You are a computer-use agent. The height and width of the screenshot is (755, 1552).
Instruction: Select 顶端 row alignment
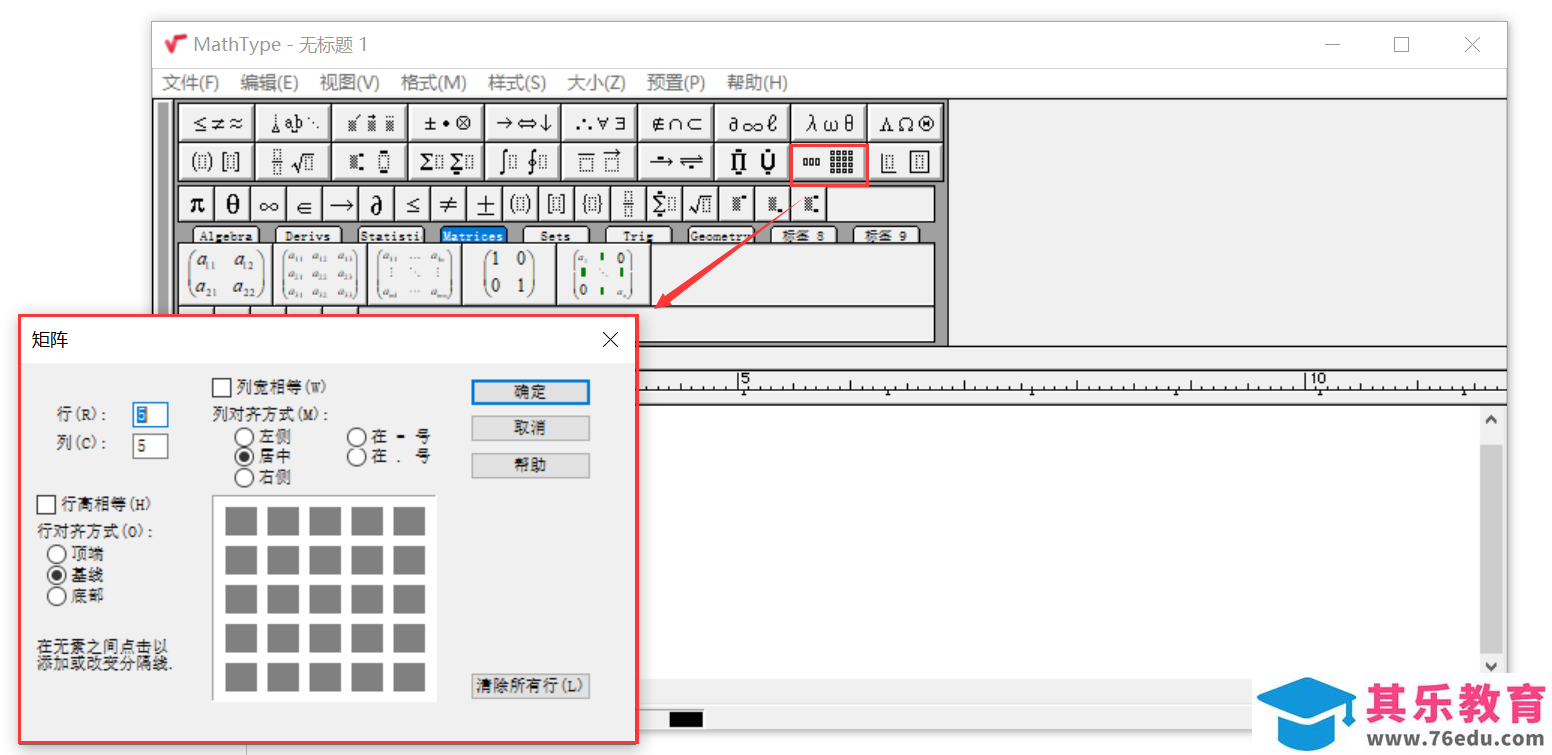[56, 554]
